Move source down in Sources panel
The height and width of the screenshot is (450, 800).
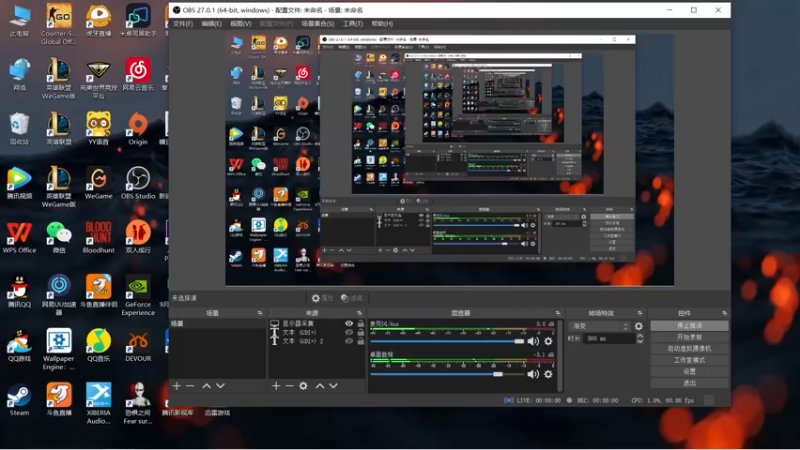[x=333, y=386]
